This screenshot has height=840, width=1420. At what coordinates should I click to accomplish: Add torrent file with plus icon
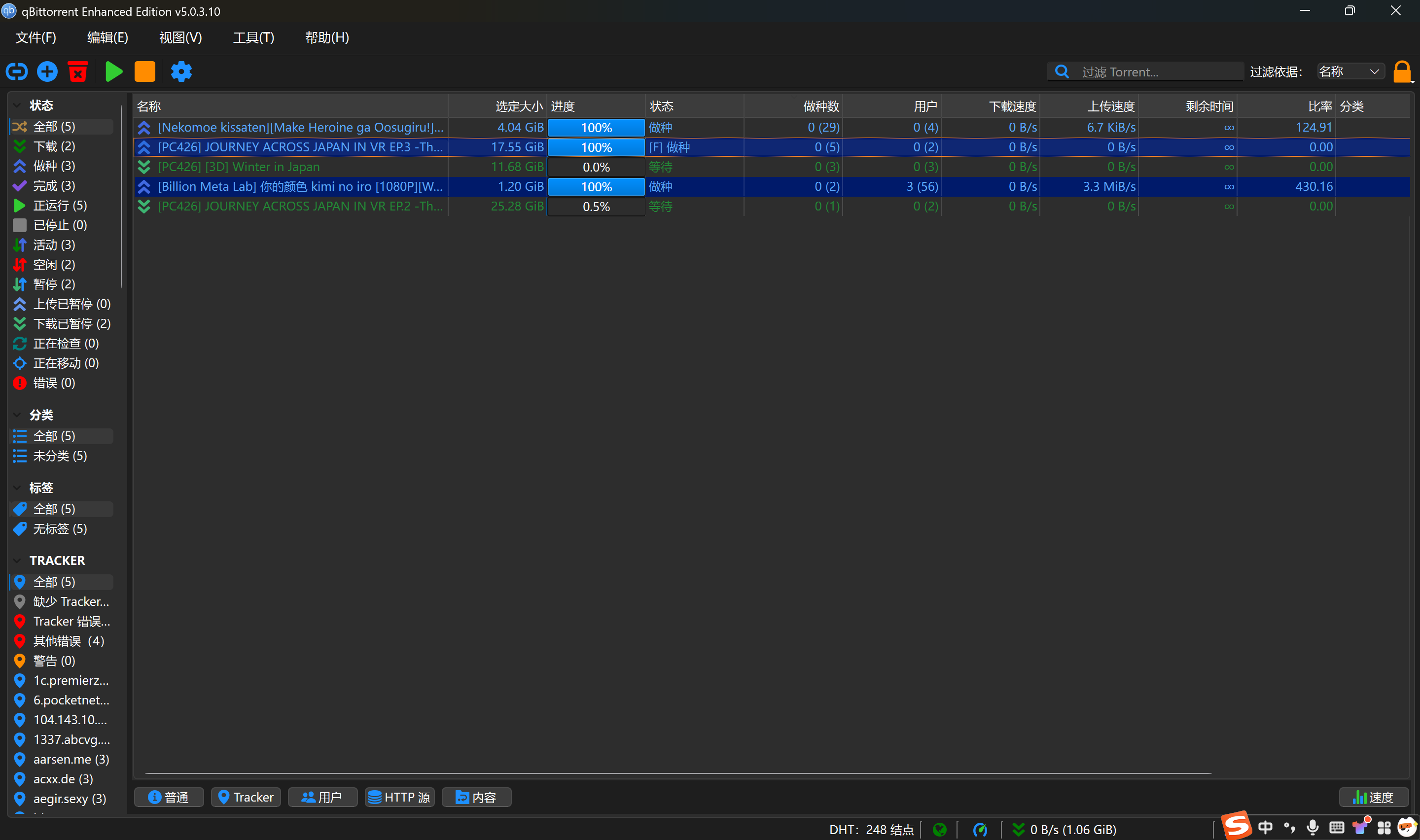tap(47, 72)
